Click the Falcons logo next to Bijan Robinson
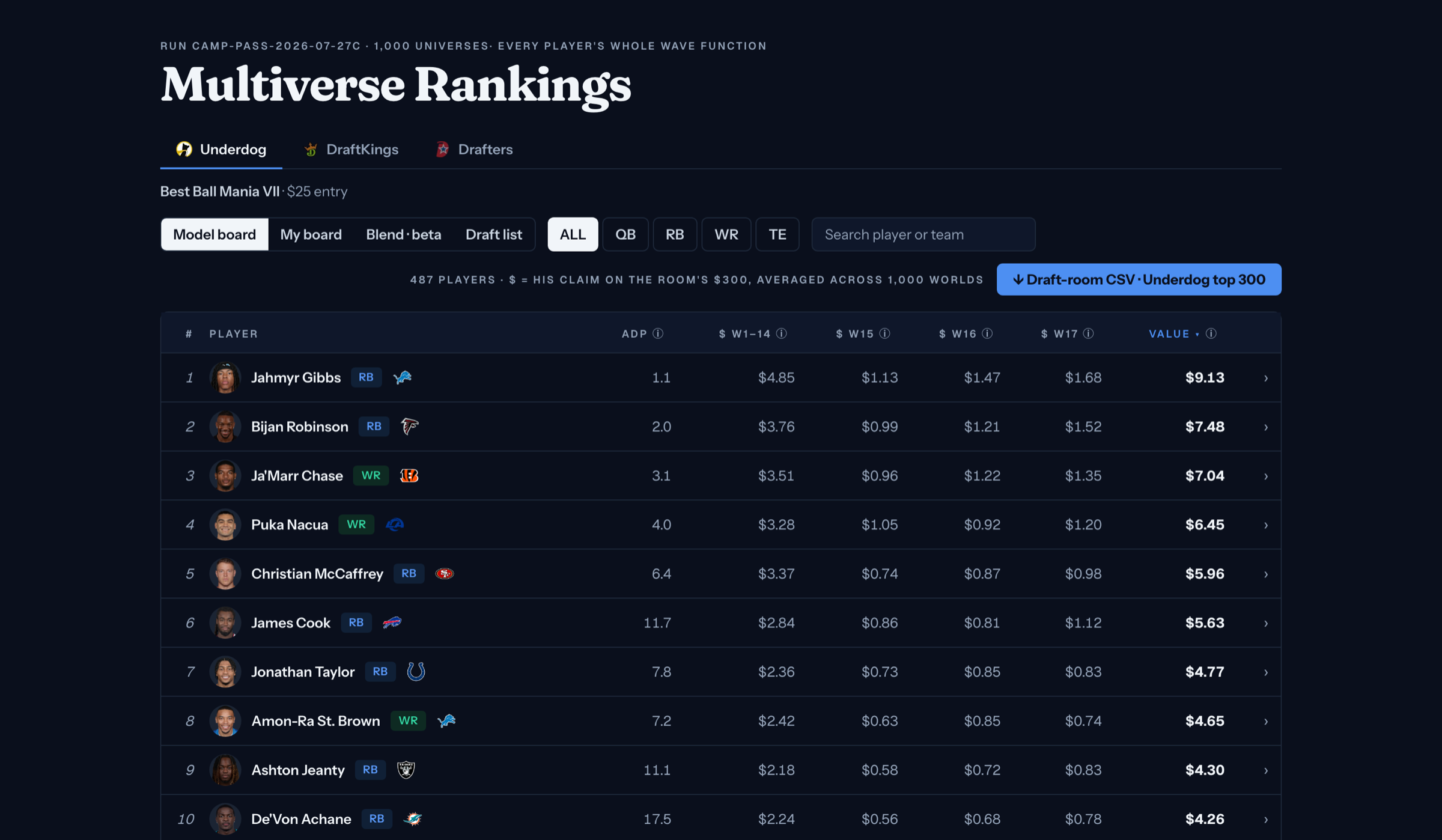 point(410,427)
